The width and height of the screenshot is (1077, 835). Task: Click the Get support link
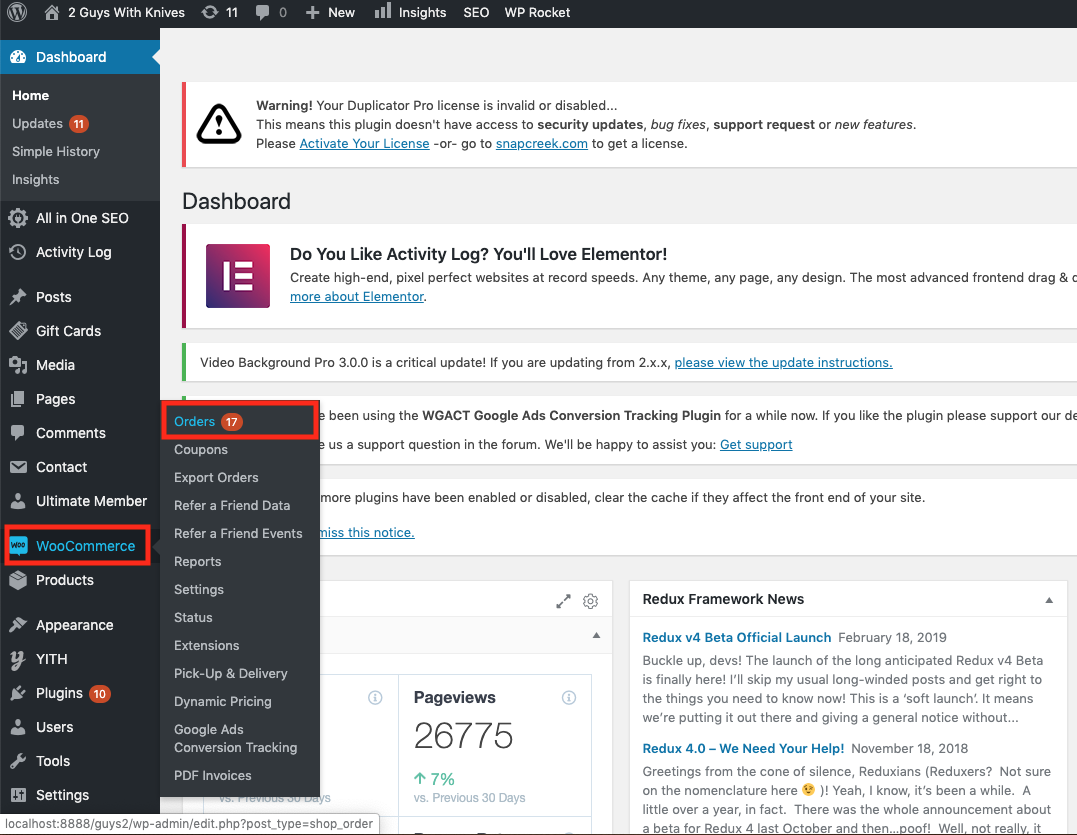point(756,445)
